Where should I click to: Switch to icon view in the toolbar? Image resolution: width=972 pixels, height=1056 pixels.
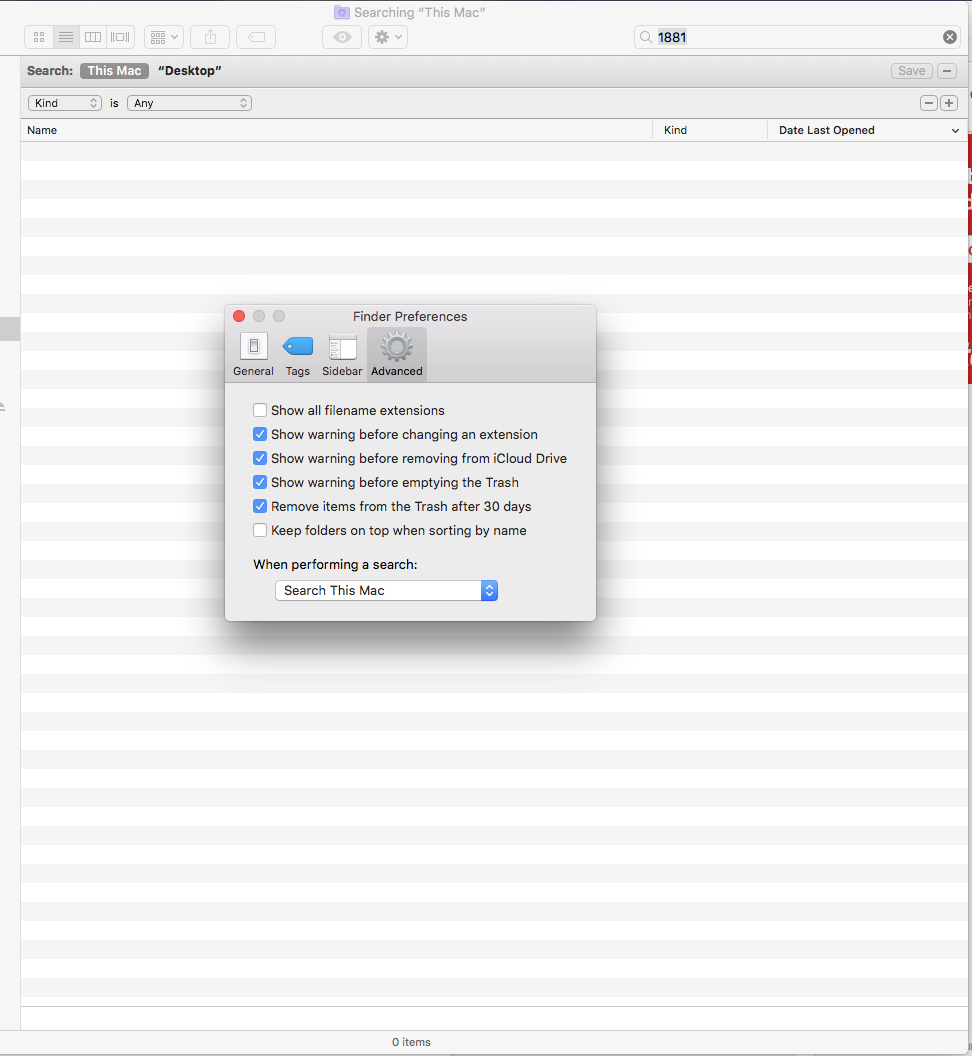click(x=38, y=37)
